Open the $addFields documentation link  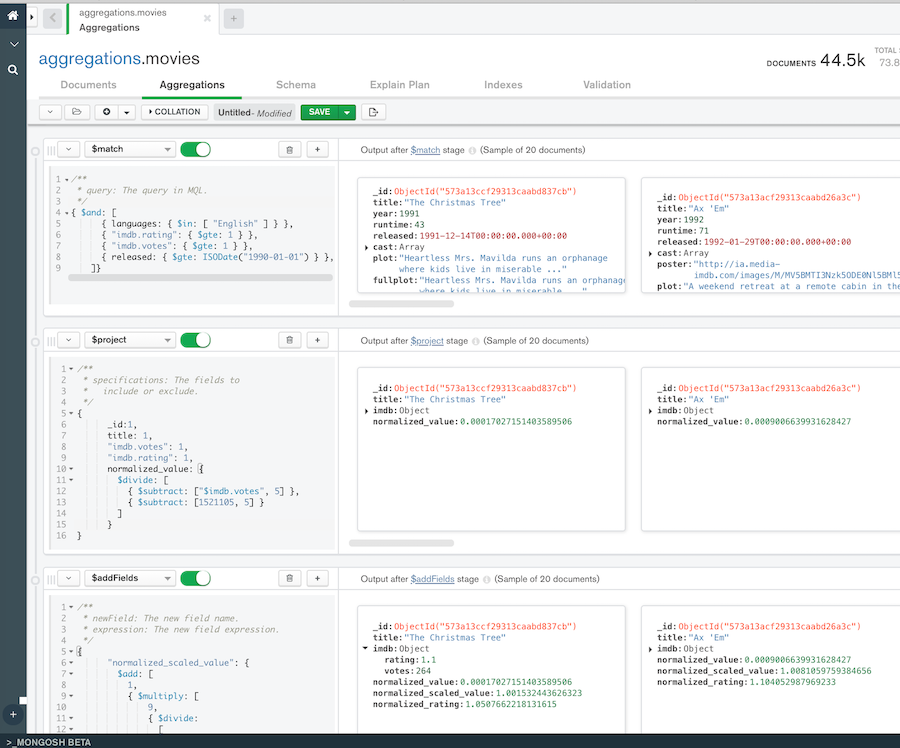[x=432, y=579]
